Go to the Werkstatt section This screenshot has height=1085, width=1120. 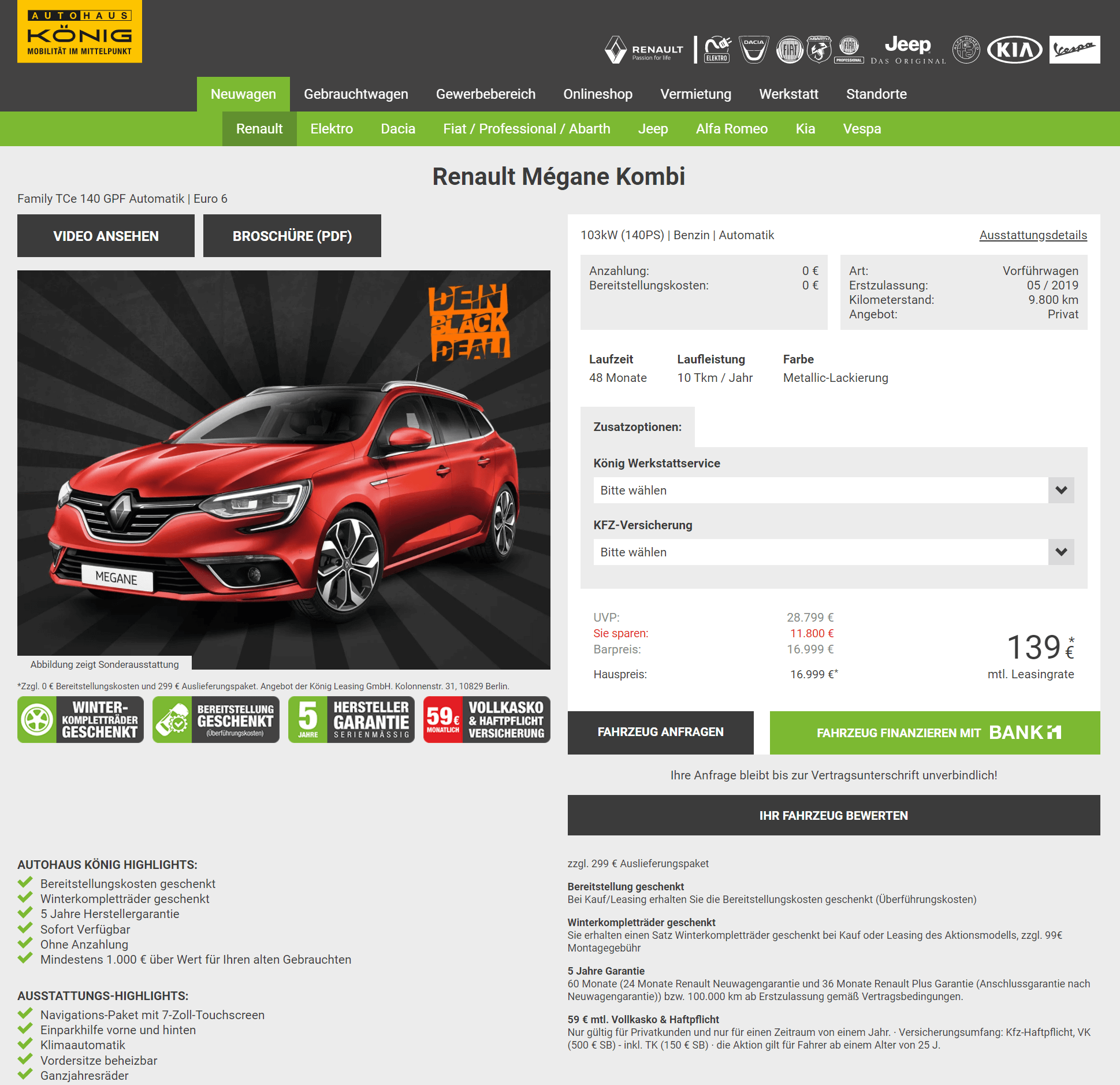pyautogui.click(x=788, y=94)
